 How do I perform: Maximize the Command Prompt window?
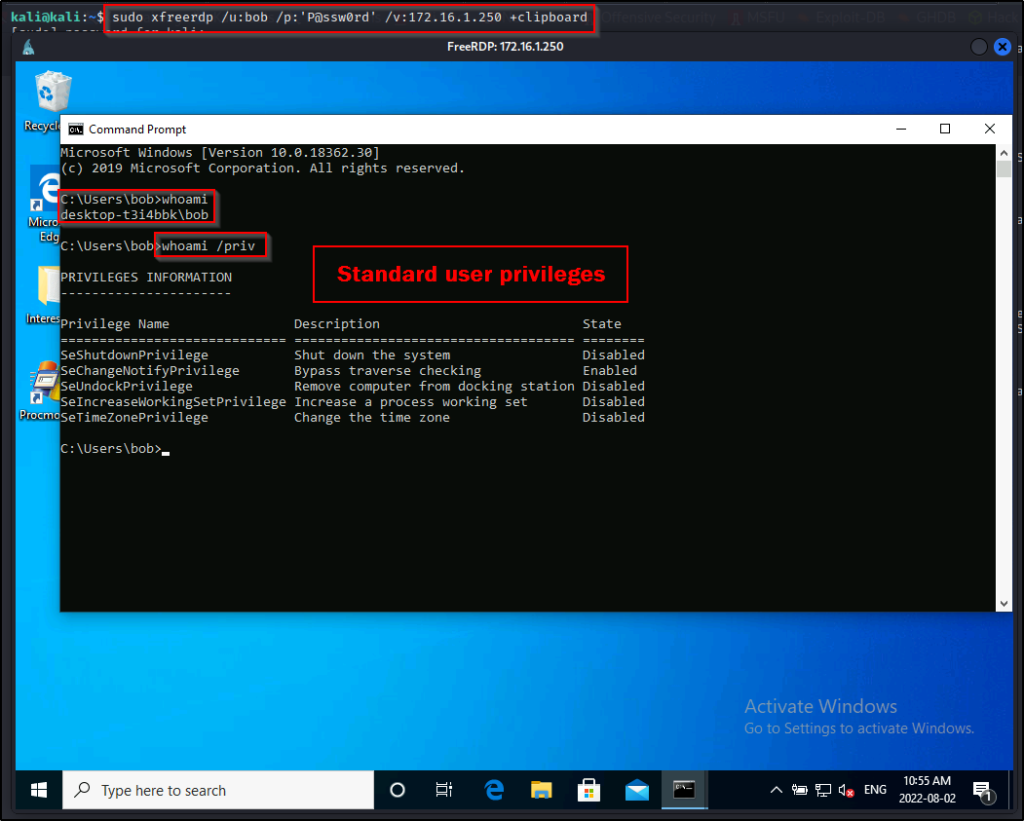pos(945,129)
